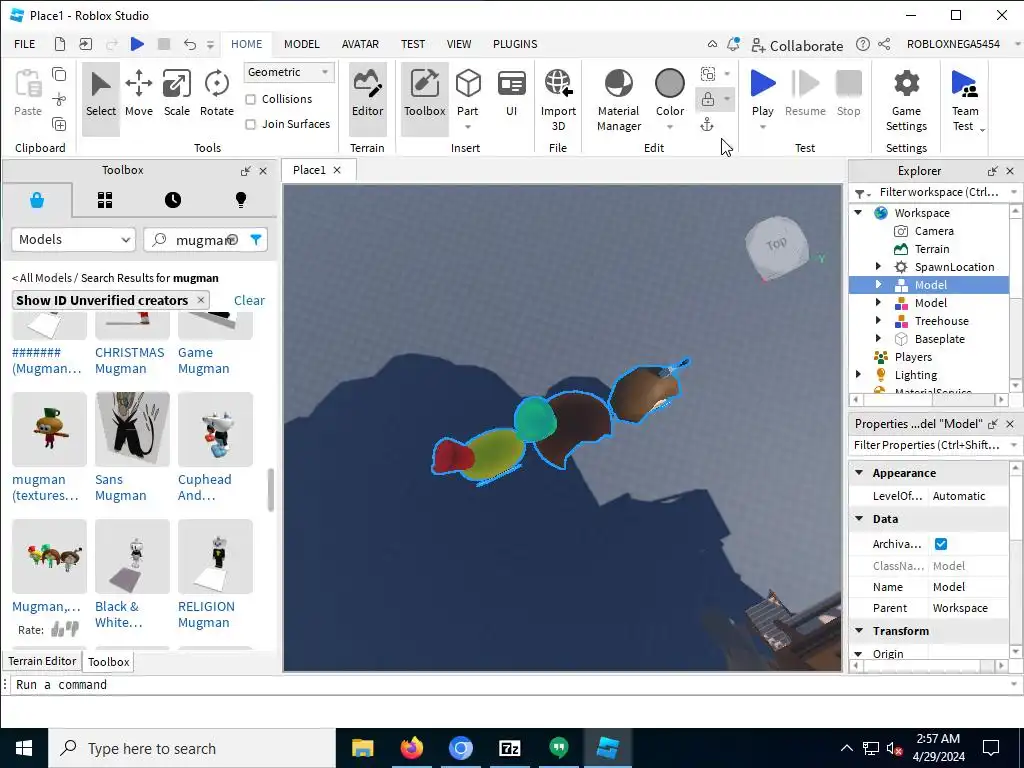Image resolution: width=1024 pixels, height=768 pixels.
Task: Switch to the AVATAR ribbon tab
Action: click(x=360, y=44)
